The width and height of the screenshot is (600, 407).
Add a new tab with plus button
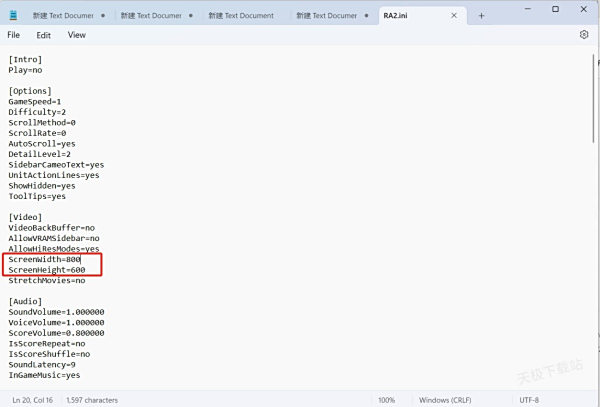point(481,16)
